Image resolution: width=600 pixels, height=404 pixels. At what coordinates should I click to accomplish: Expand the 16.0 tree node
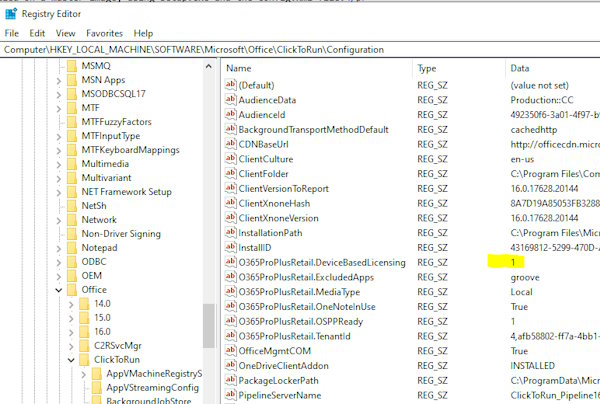tap(71, 332)
